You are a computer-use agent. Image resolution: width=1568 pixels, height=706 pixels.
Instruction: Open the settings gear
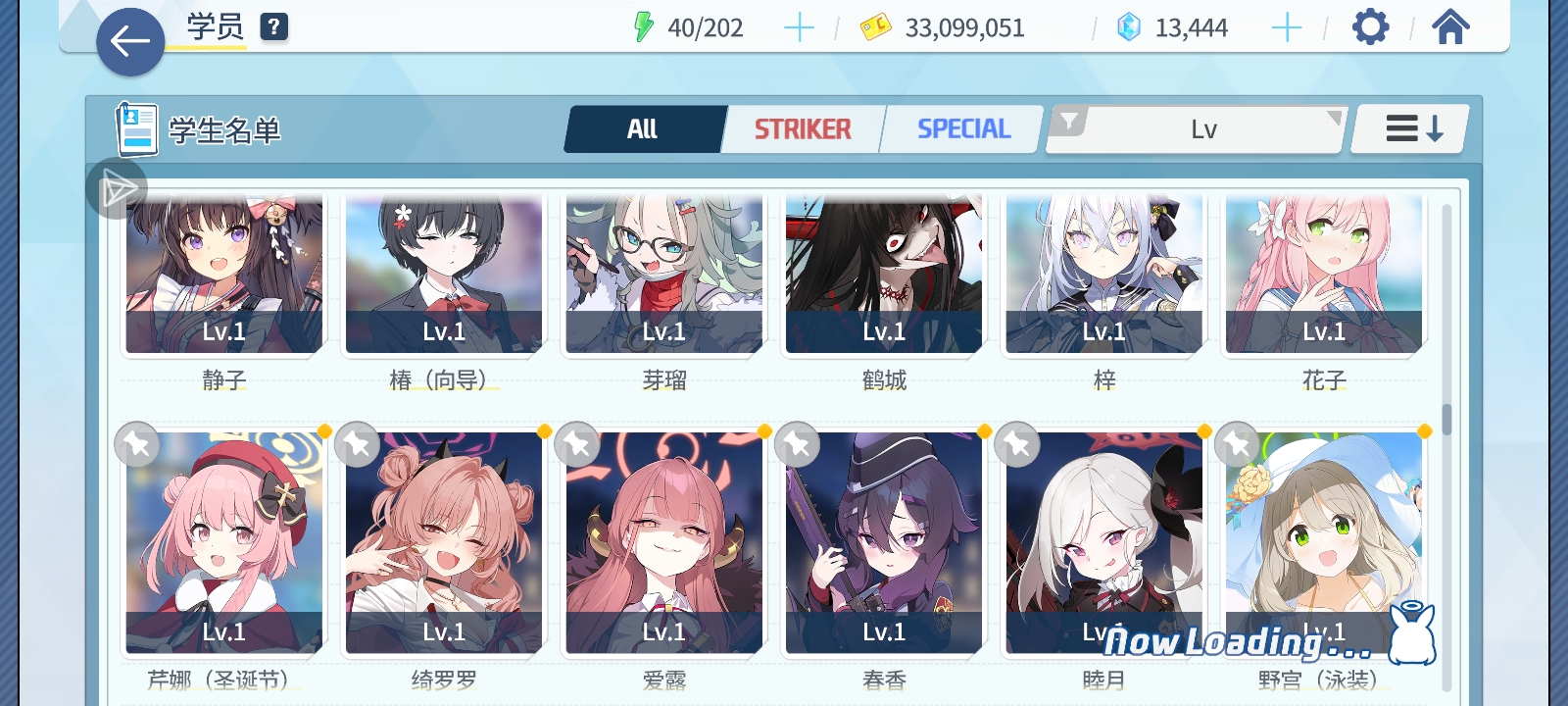click(1370, 27)
